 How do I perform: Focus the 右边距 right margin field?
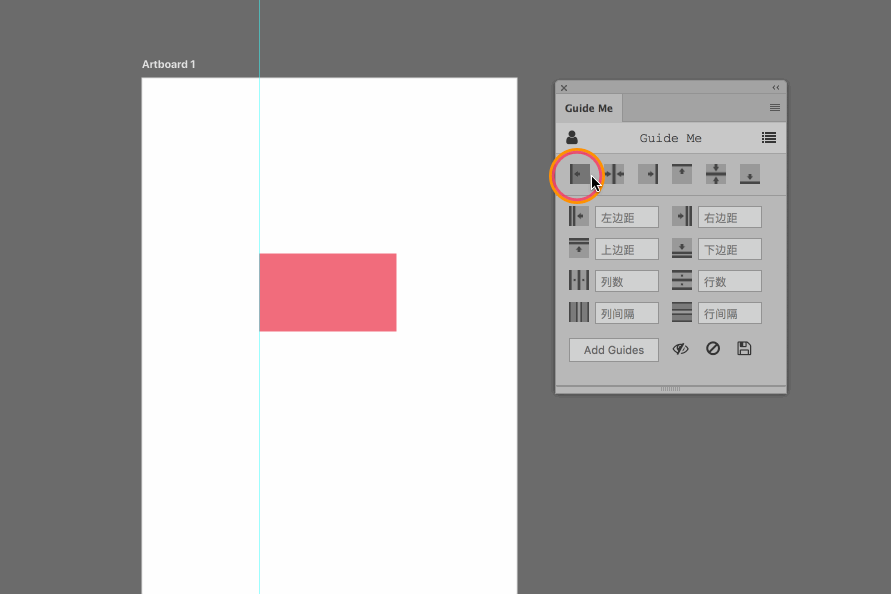coord(730,217)
